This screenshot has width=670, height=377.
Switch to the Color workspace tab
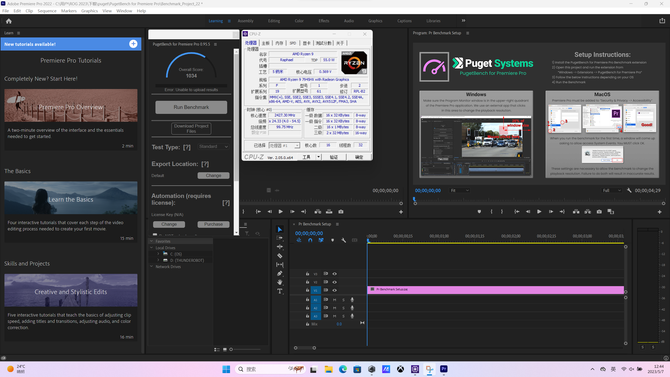299,21
